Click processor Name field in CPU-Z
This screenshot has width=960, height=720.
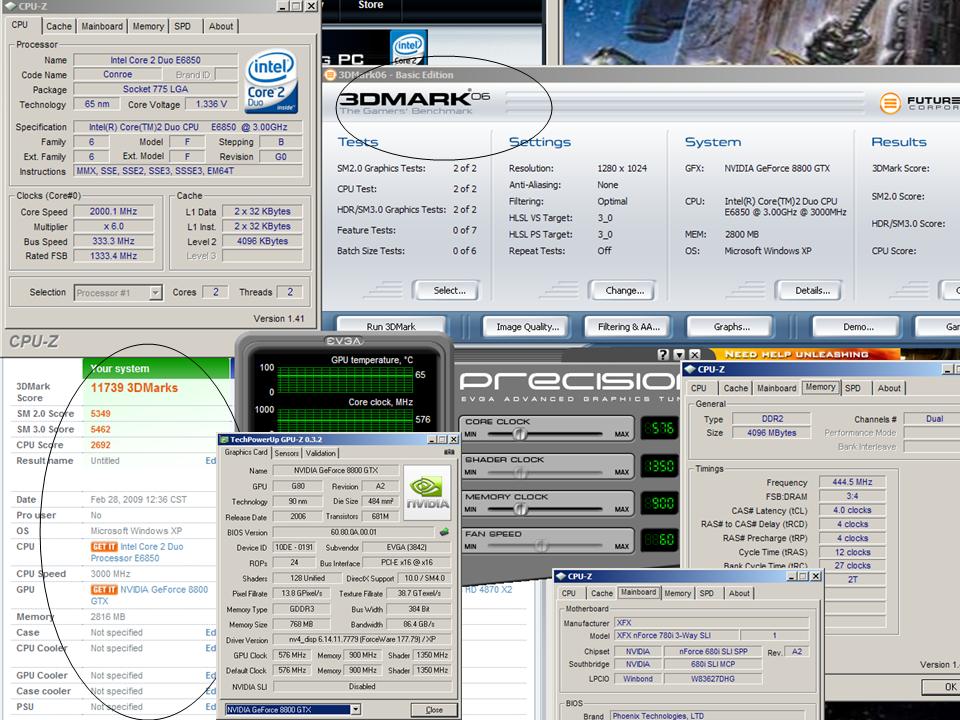pos(156,60)
